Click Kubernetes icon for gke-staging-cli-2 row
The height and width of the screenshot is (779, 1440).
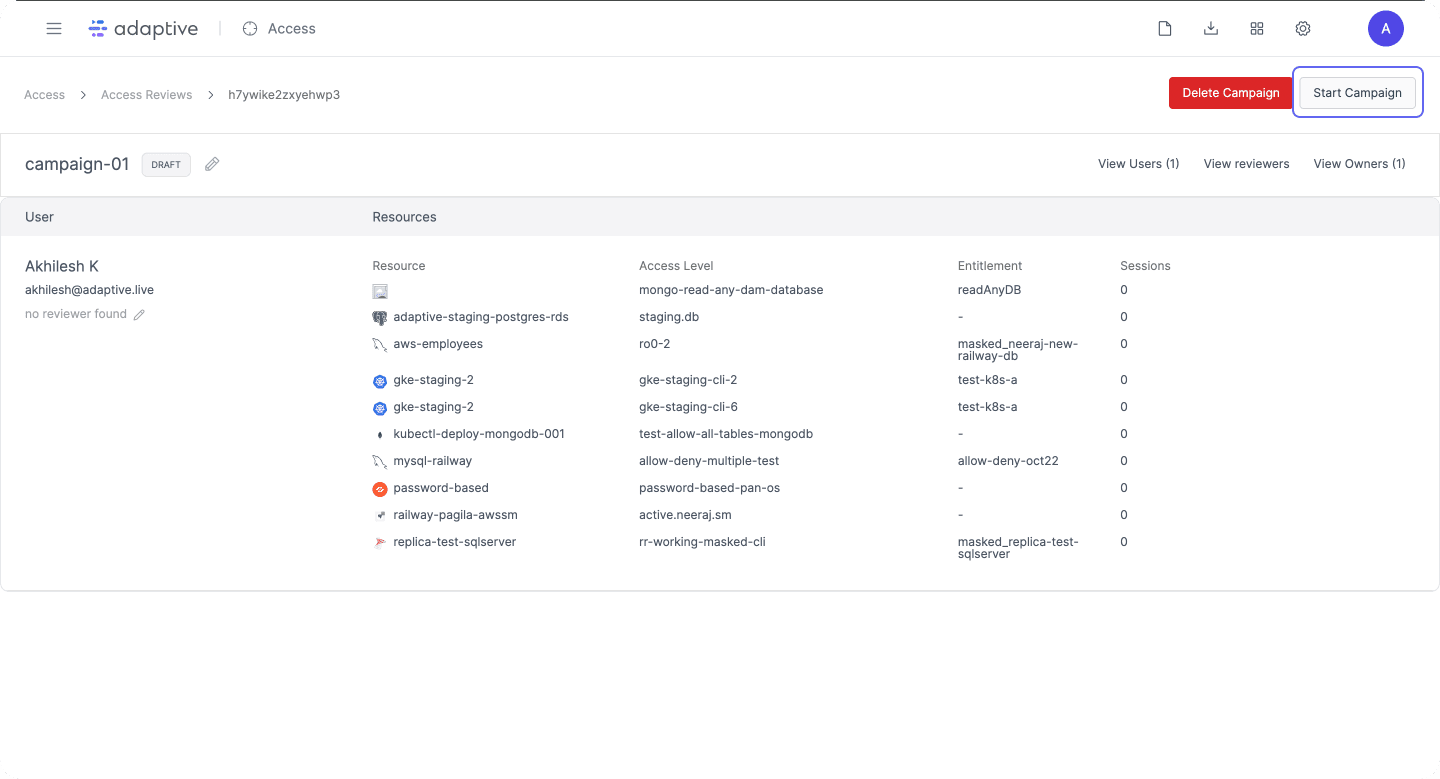(380, 381)
